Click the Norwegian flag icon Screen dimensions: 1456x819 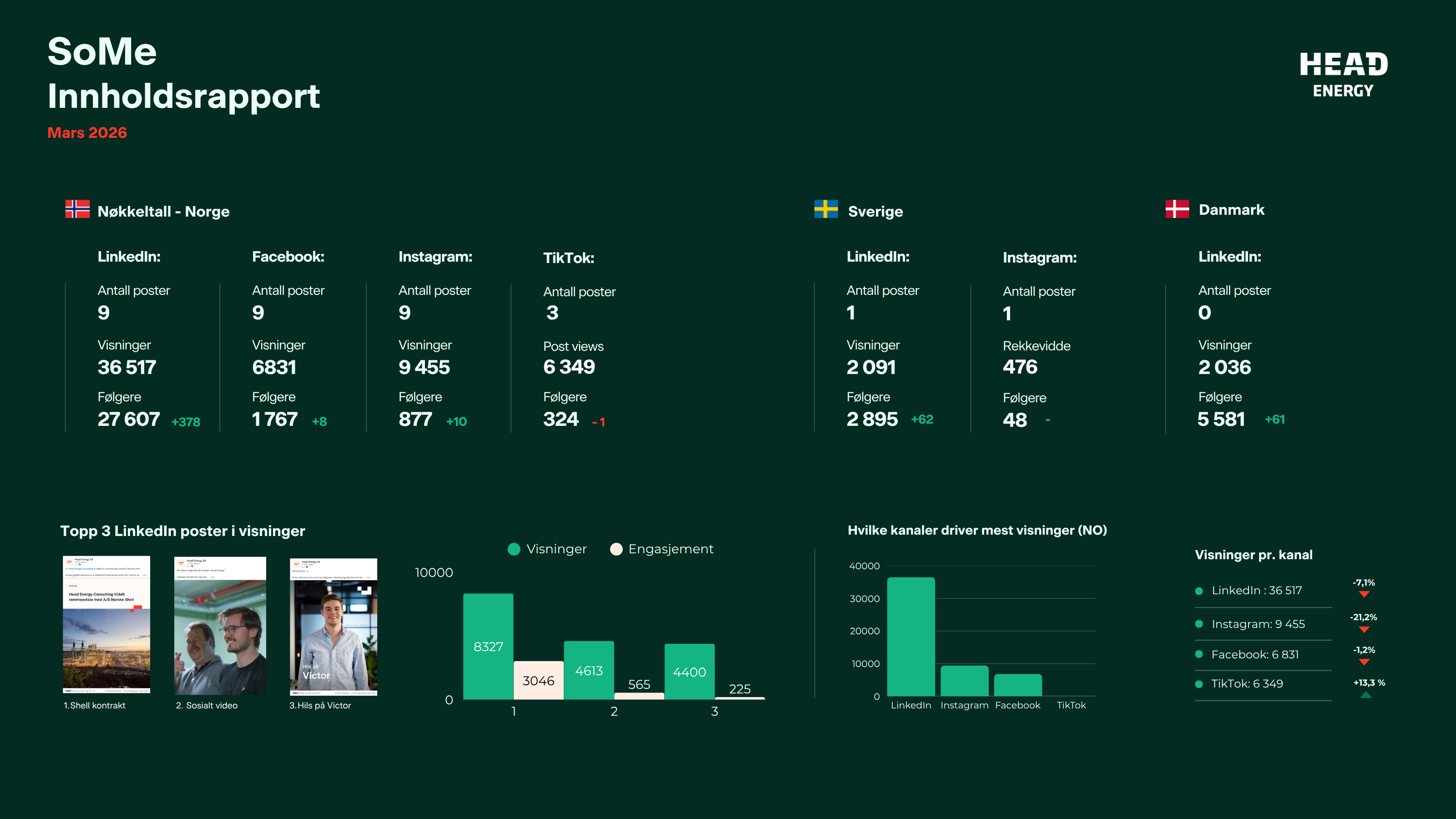[77, 209]
